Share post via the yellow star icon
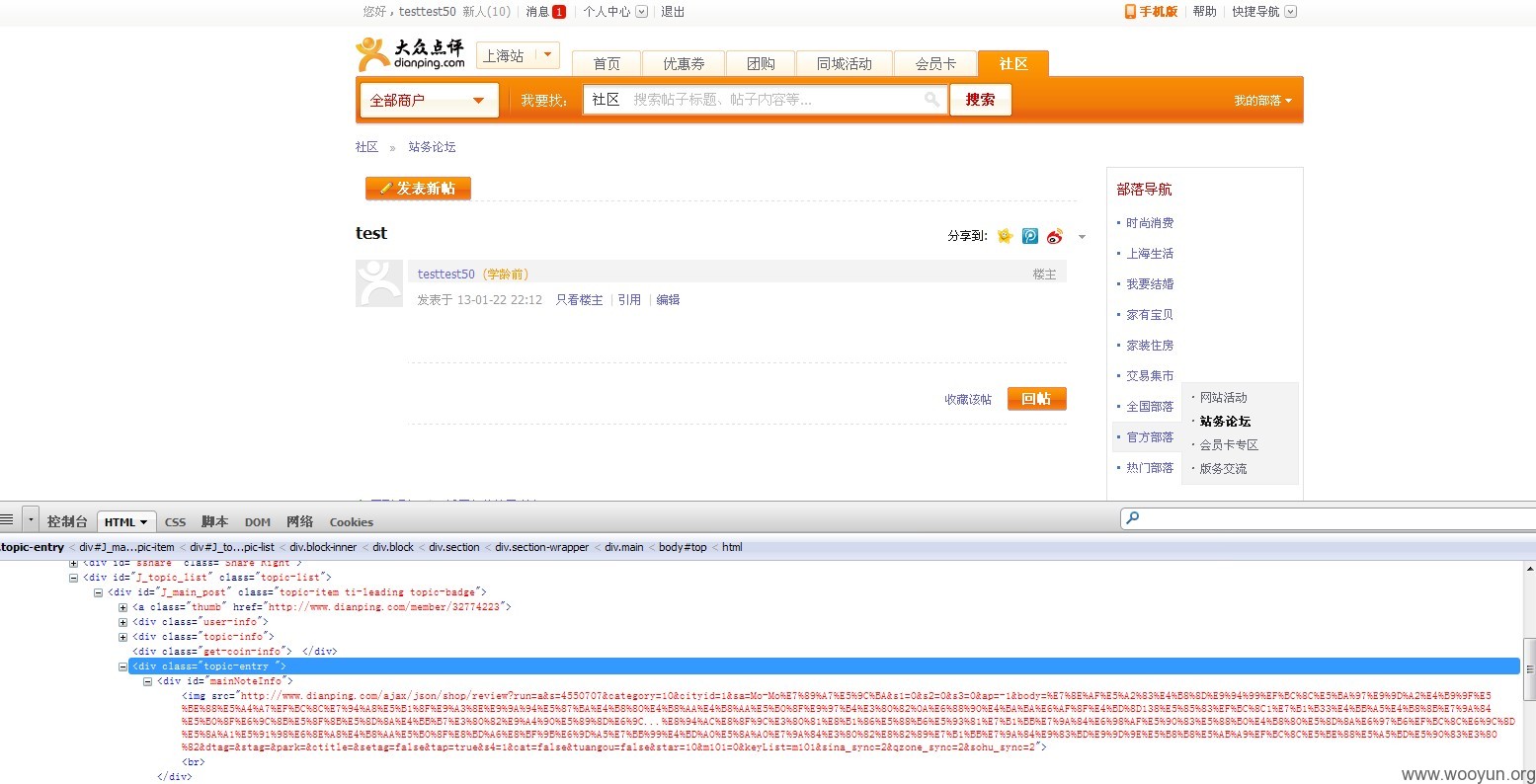The width and height of the screenshot is (1536, 784). click(1005, 236)
